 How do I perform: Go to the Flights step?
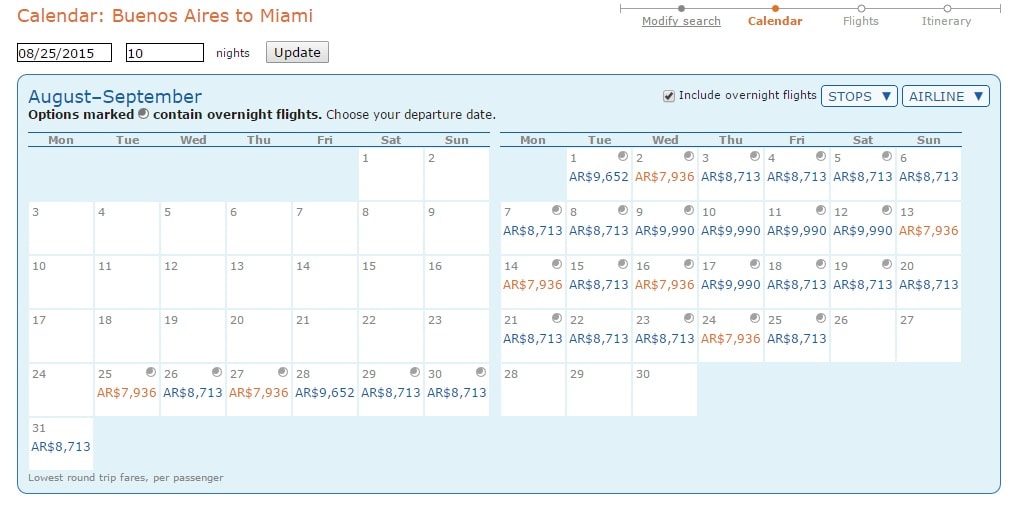coord(860,21)
